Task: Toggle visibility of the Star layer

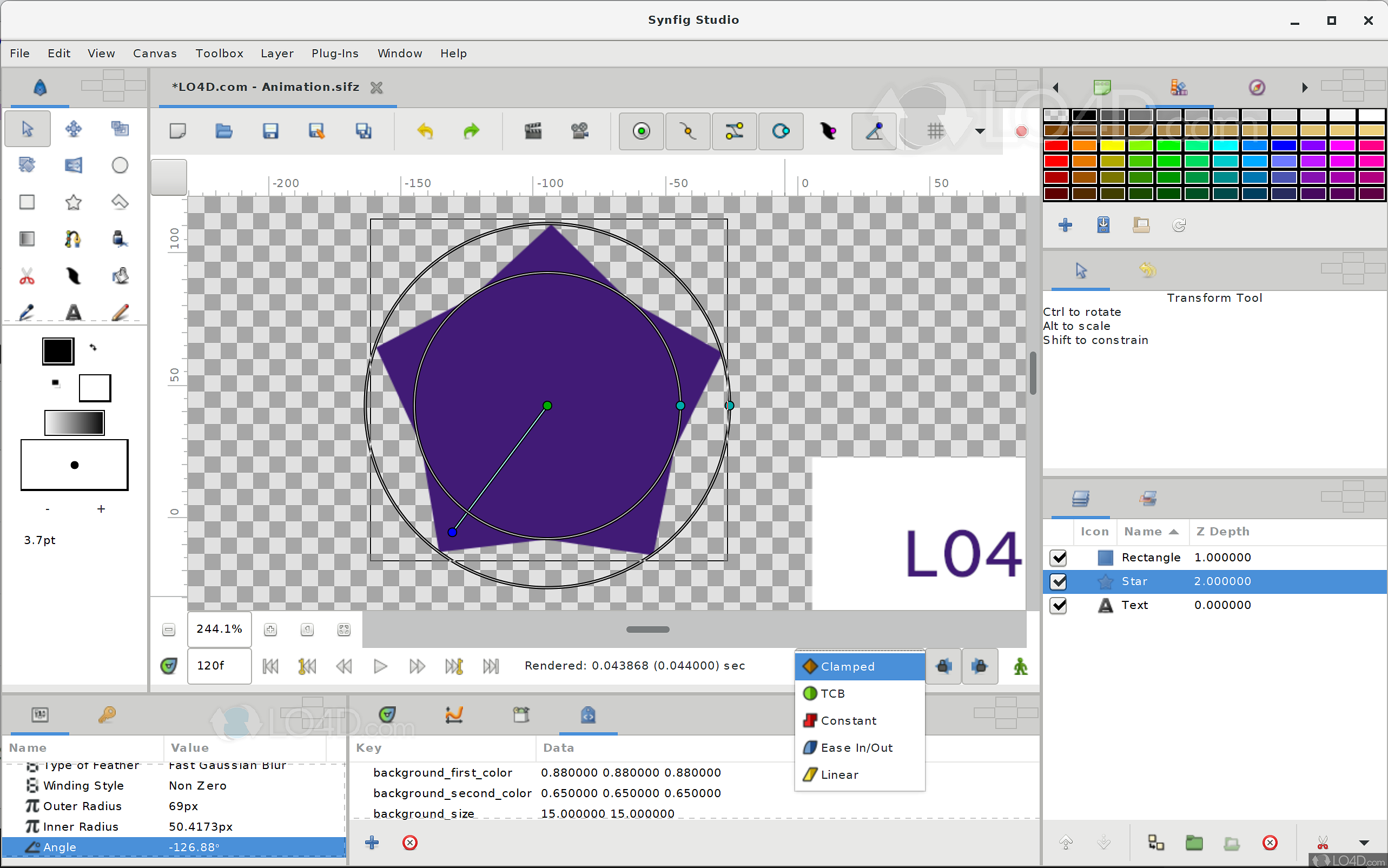Action: pos(1058,581)
